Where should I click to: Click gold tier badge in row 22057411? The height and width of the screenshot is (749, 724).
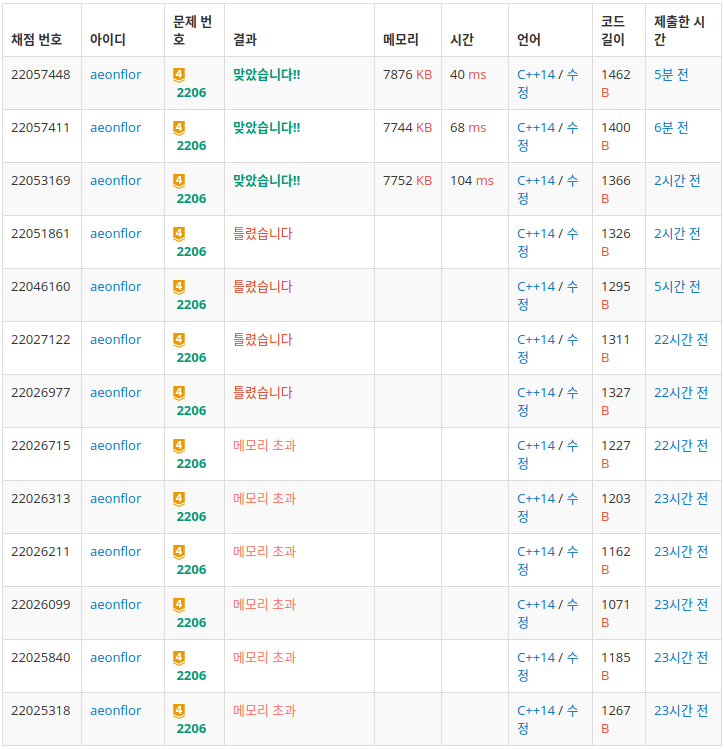click(179, 128)
